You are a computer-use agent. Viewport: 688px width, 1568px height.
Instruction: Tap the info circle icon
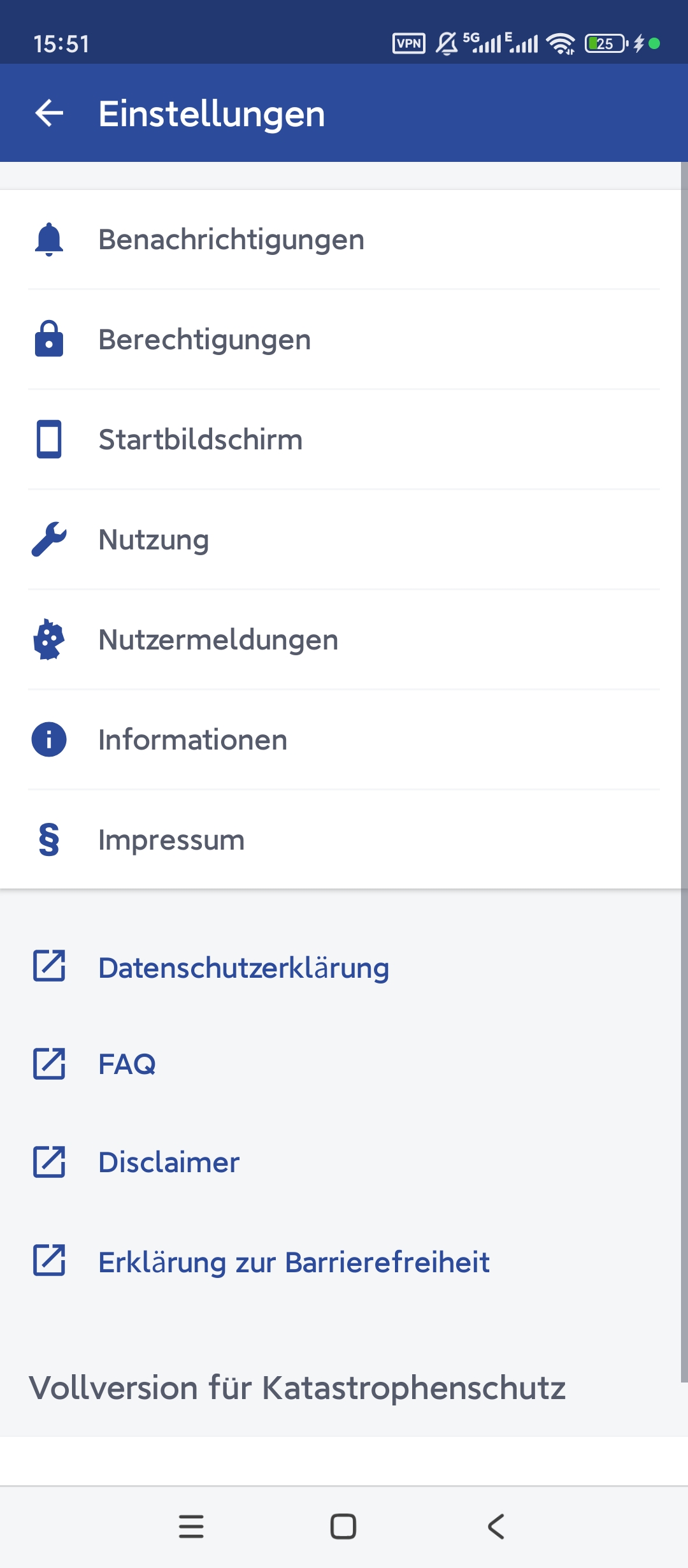[x=49, y=739]
